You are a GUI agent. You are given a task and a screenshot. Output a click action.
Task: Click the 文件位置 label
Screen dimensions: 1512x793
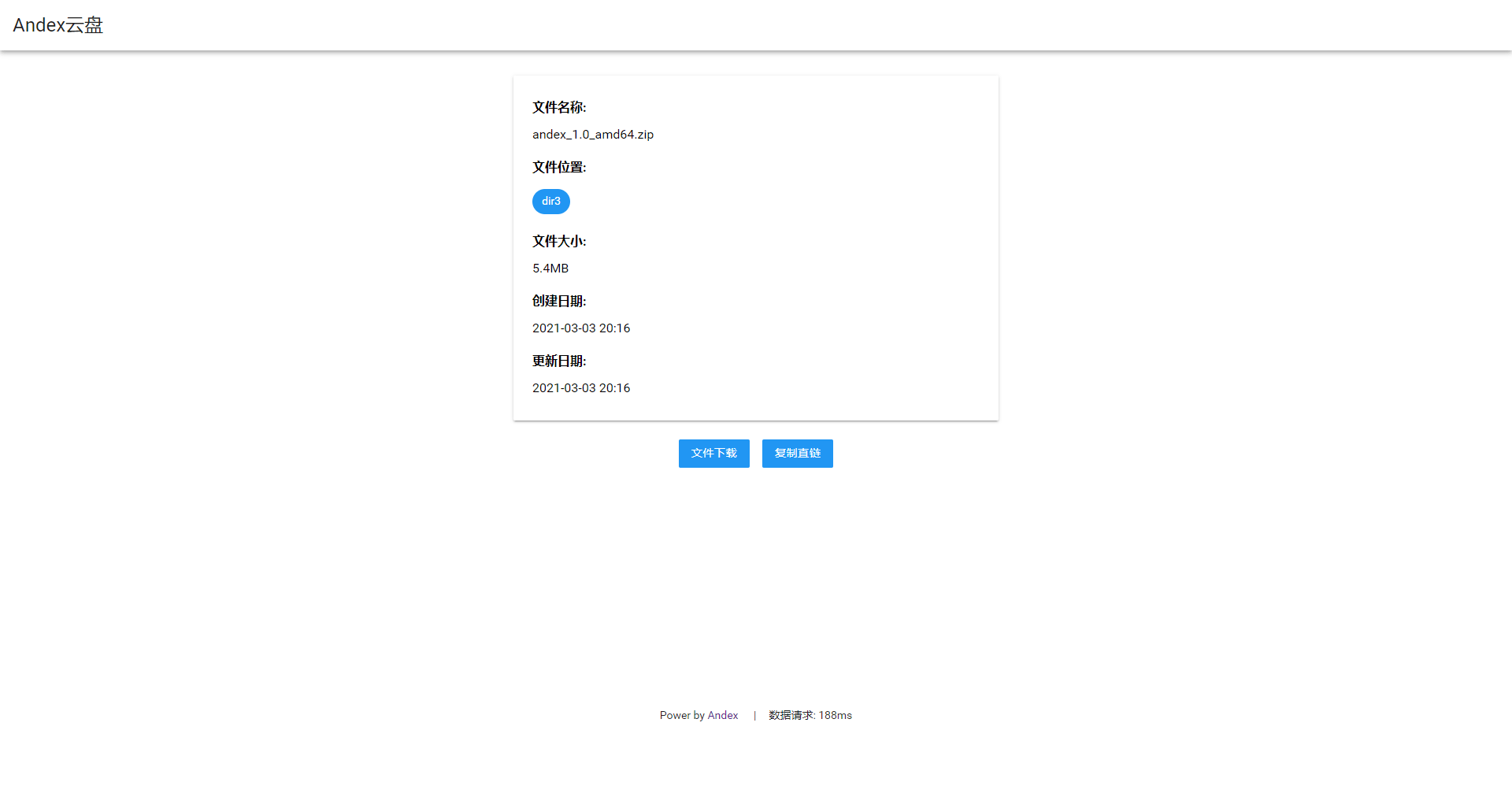tap(559, 167)
